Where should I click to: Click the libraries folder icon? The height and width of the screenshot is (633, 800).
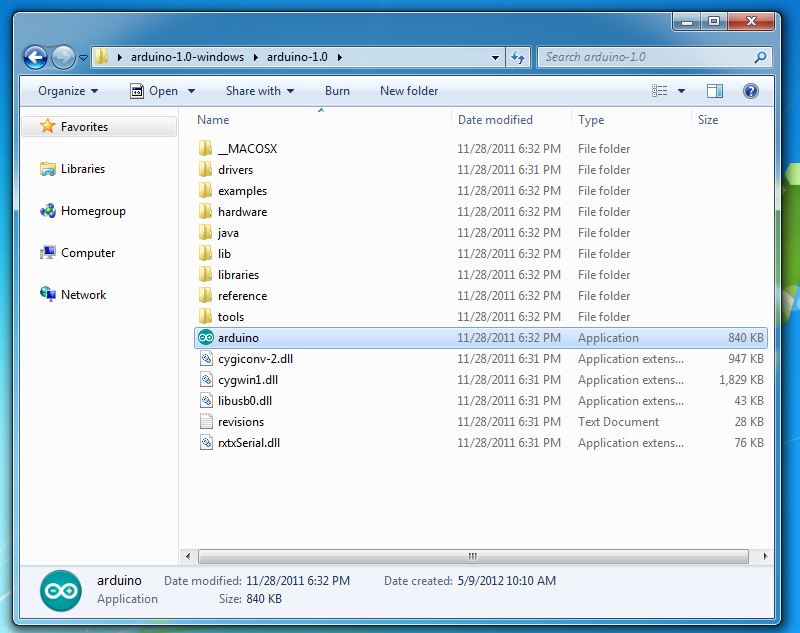click(x=205, y=274)
